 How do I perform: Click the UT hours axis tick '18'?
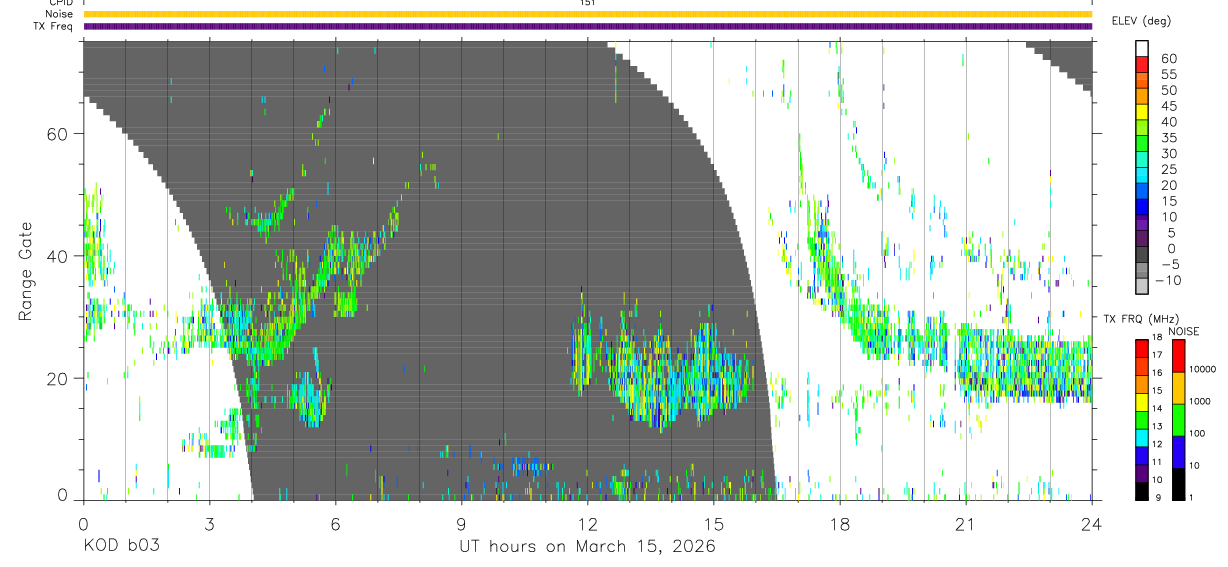(x=839, y=523)
